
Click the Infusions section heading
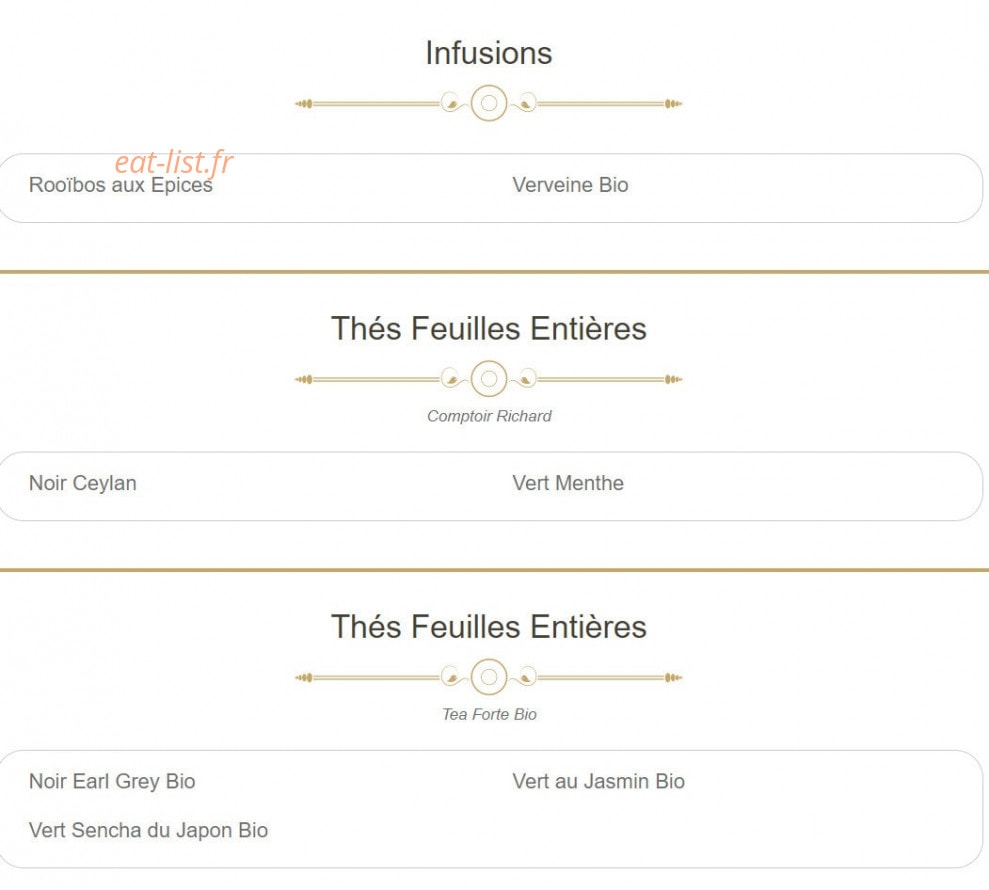coord(489,53)
